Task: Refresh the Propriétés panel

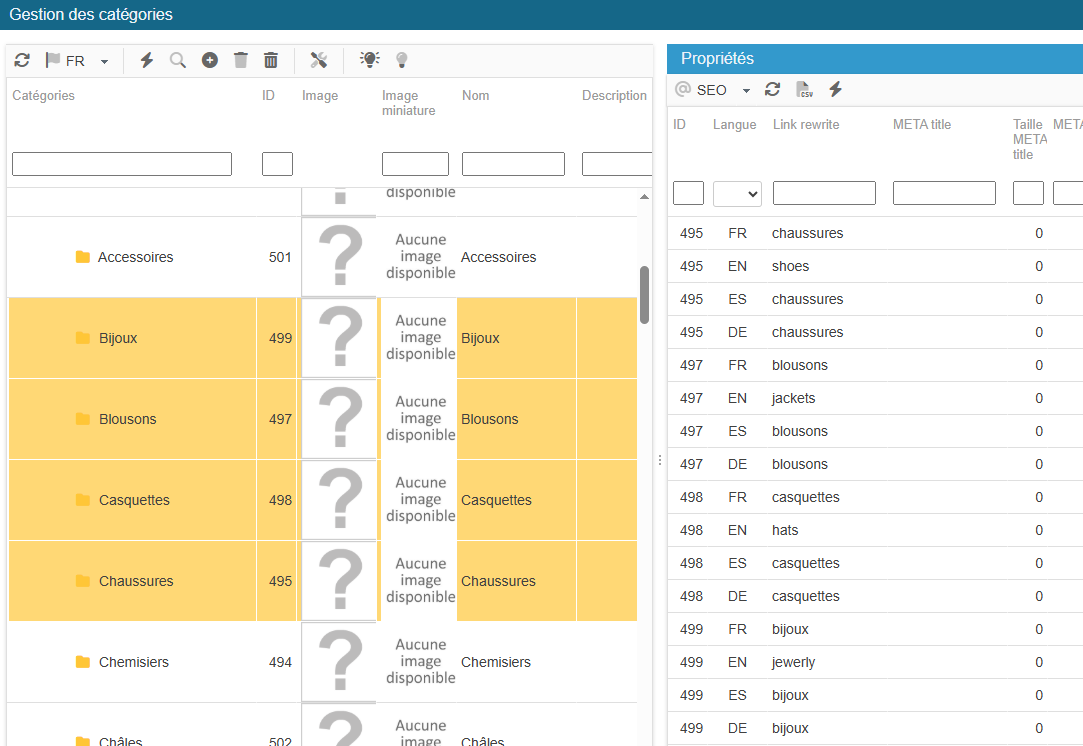Action: tap(772, 89)
